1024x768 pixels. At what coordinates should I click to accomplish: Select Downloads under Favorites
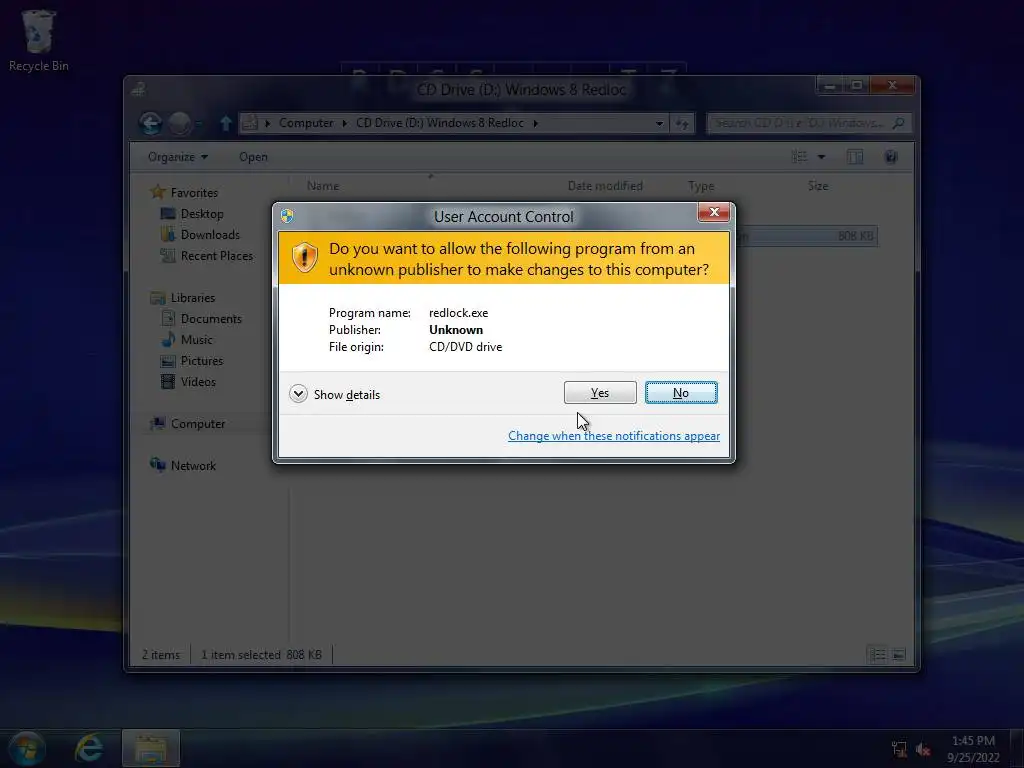coord(210,234)
